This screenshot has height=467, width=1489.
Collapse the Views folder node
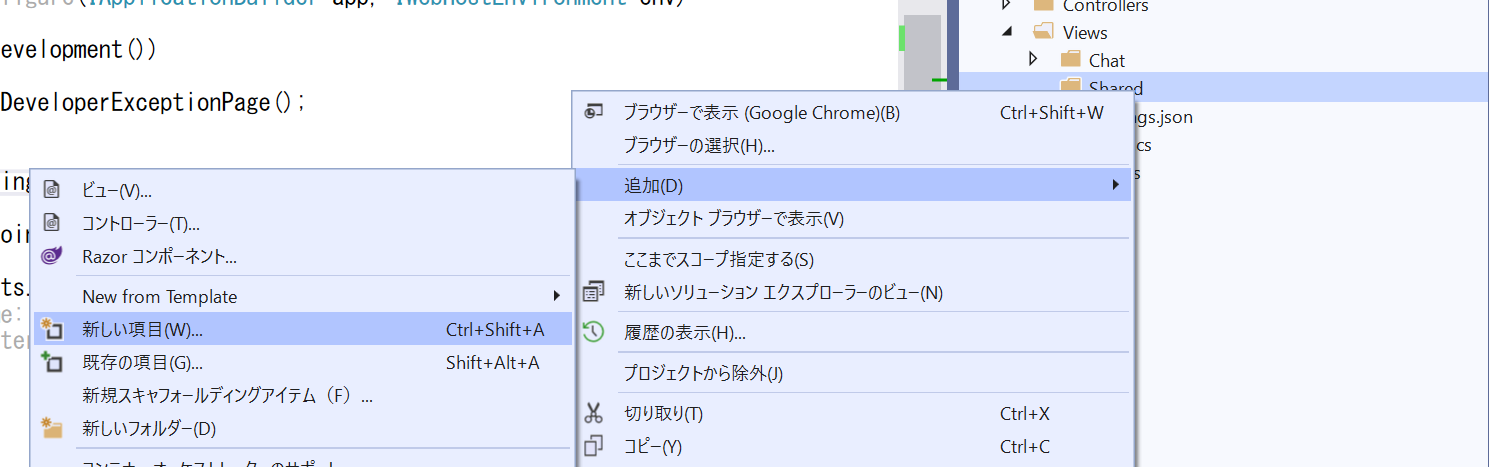click(1007, 32)
